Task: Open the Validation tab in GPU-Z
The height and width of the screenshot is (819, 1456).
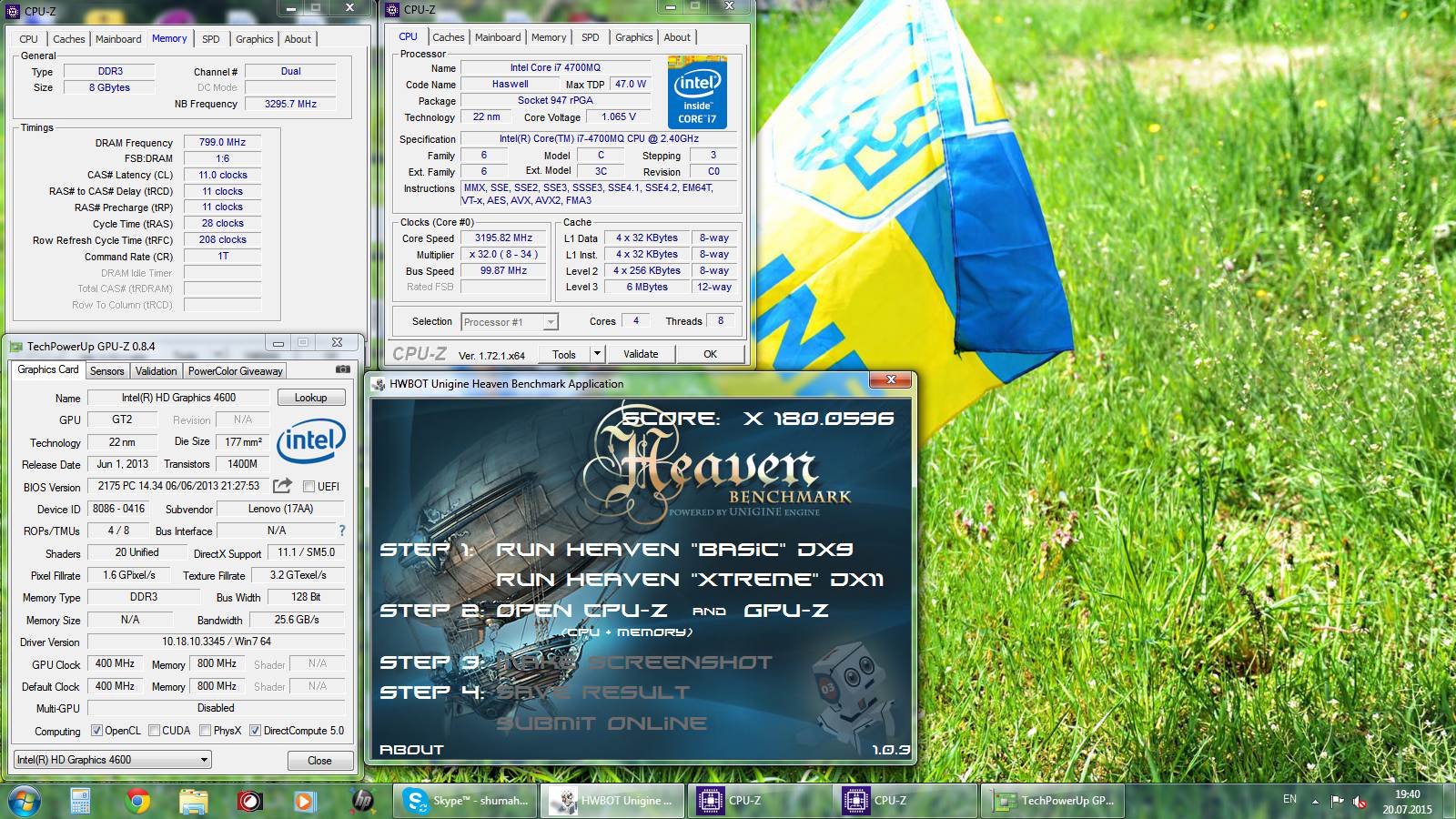Action: (x=156, y=371)
